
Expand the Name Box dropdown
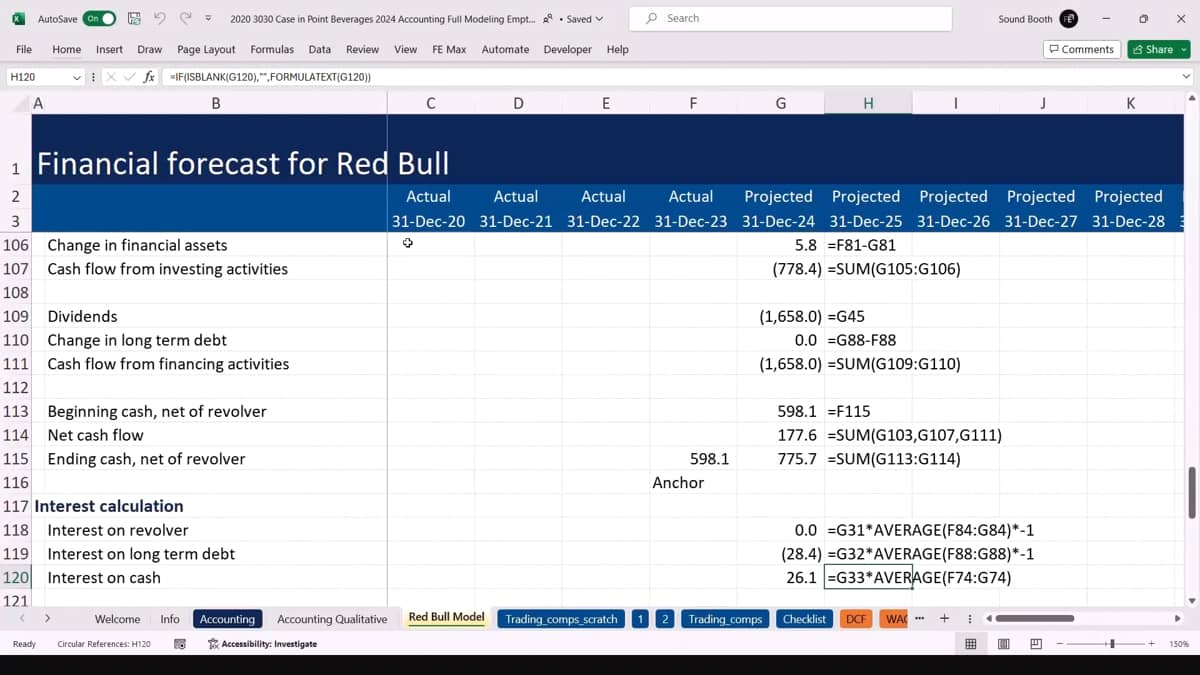[77, 77]
